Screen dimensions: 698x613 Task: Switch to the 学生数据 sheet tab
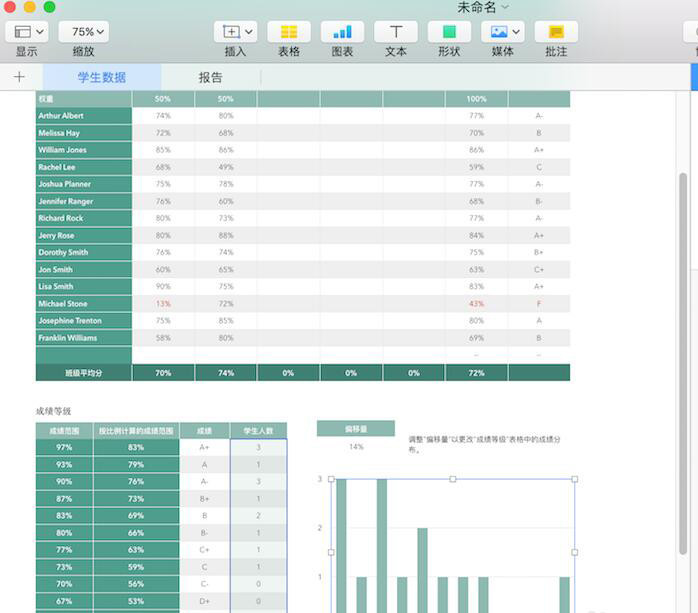point(102,77)
